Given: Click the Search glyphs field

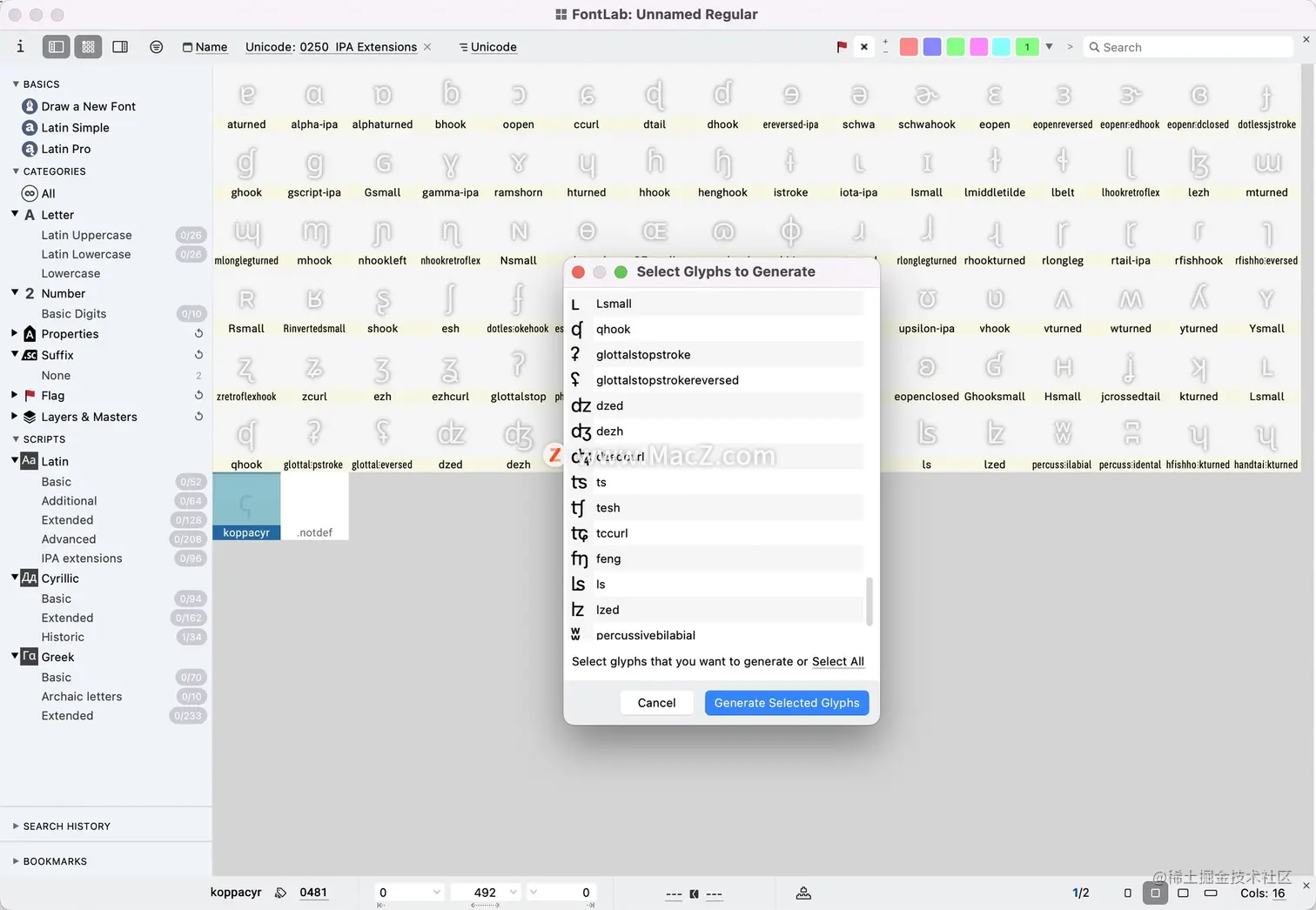Looking at the screenshot, I should pos(1188,47).
